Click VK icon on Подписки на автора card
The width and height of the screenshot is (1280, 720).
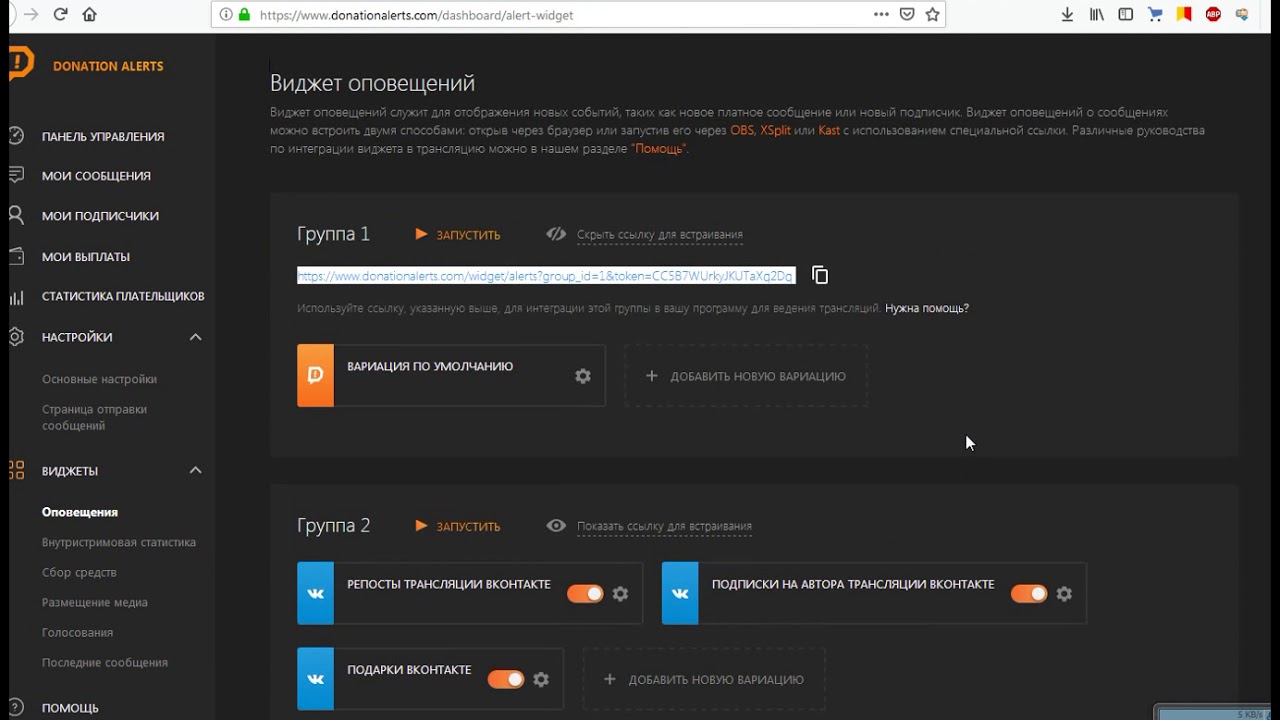[x=680, y=593]
